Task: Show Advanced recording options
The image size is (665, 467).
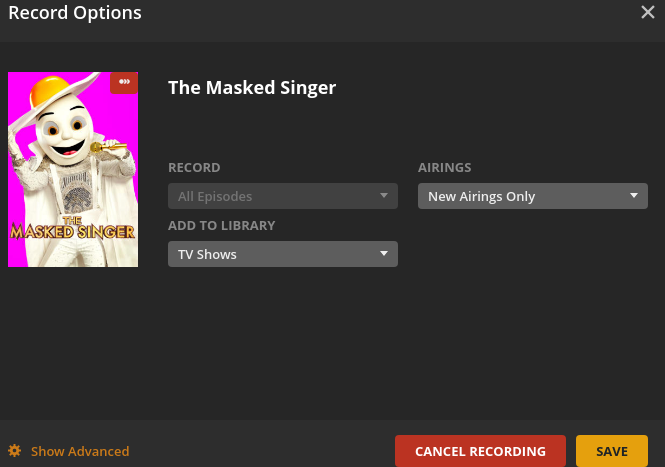Action: pyautogui.click(x=79, y=451)
